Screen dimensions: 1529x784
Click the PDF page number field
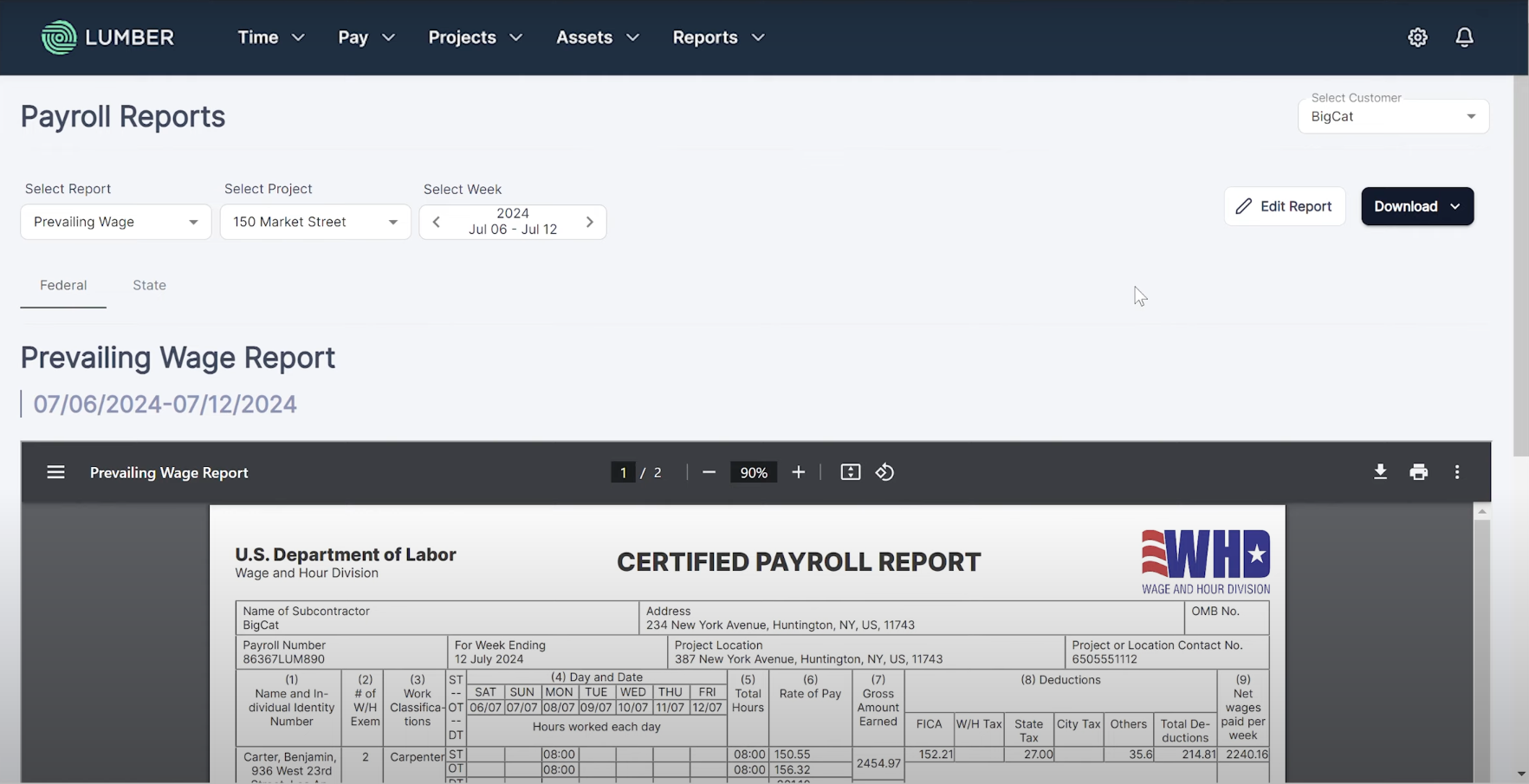tap(623, 472)
